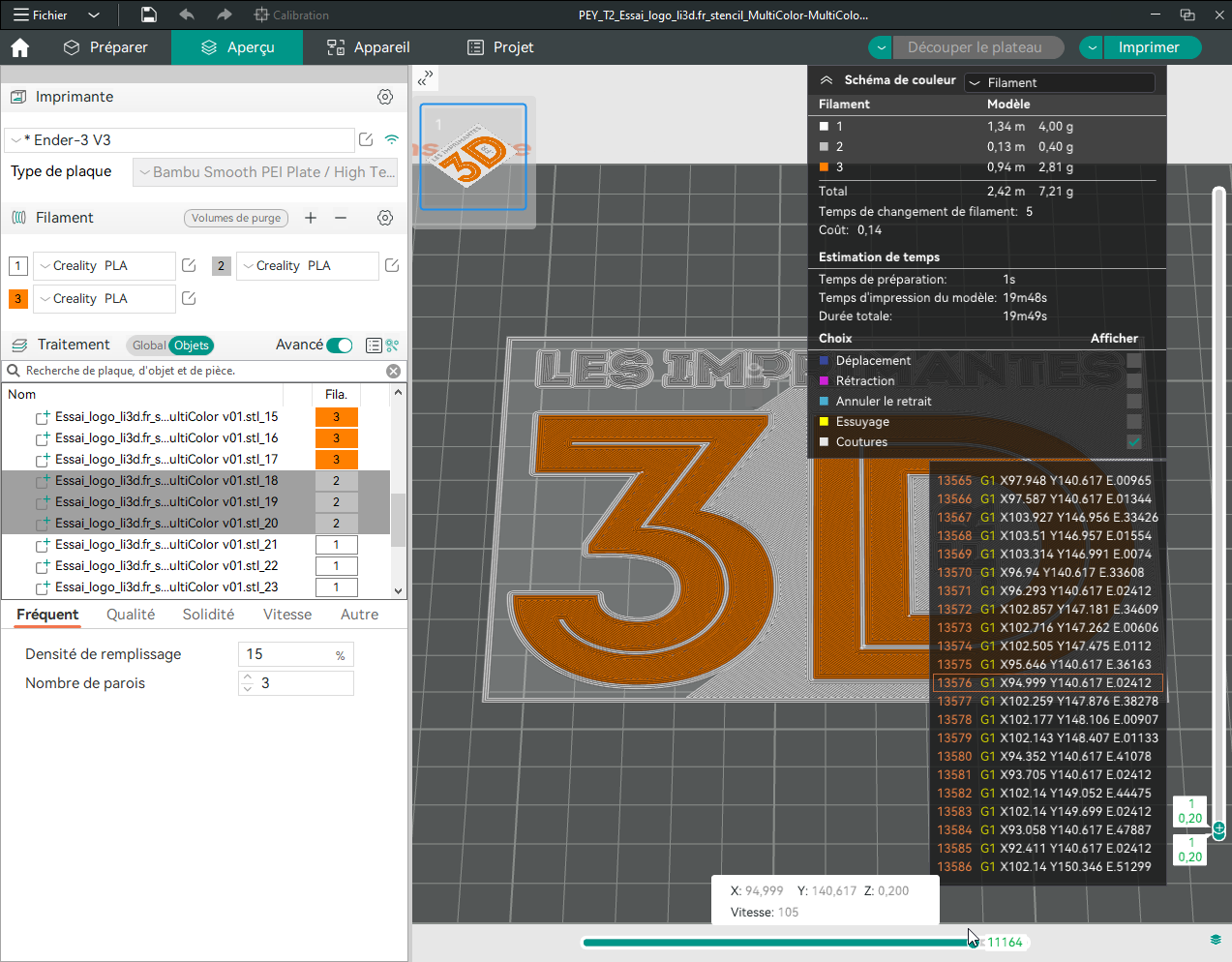
Task: Increase Nombre de parois with up arrow
Action: pyautogui.click(x=248, y=677)
